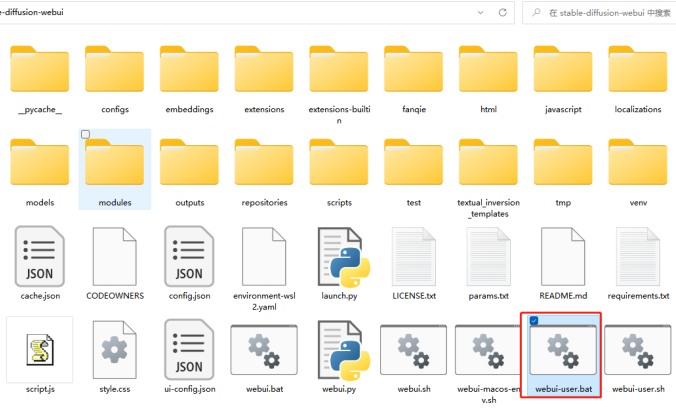676x418 pixels.
Task: Click the venv folder
Action: (639, 168)
